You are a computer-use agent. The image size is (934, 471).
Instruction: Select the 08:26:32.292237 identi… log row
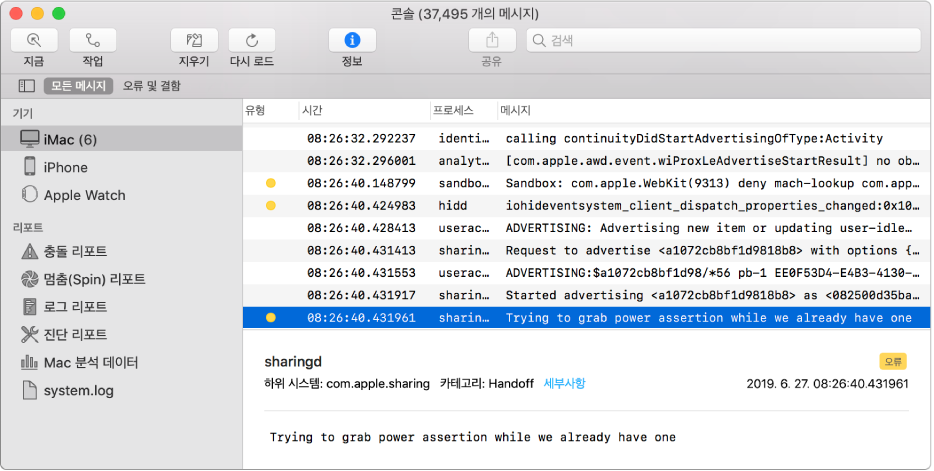pos(586,138)
